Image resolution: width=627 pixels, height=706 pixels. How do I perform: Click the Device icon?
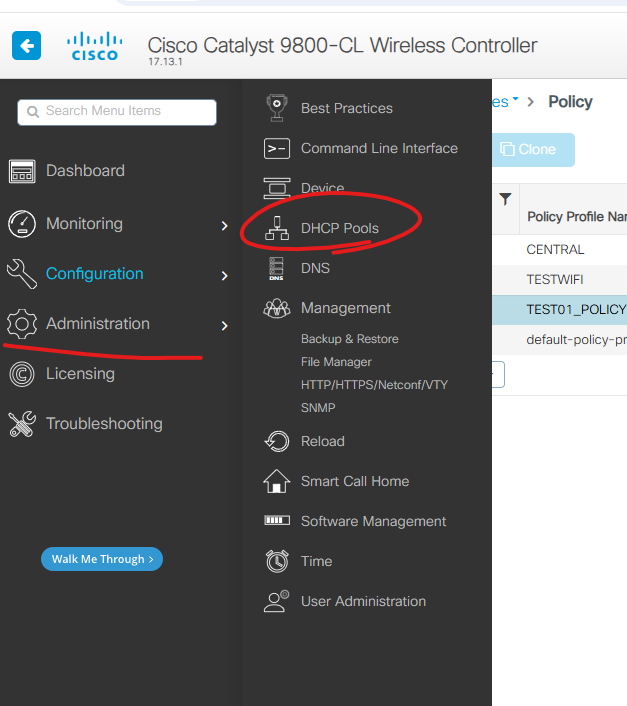277,188
